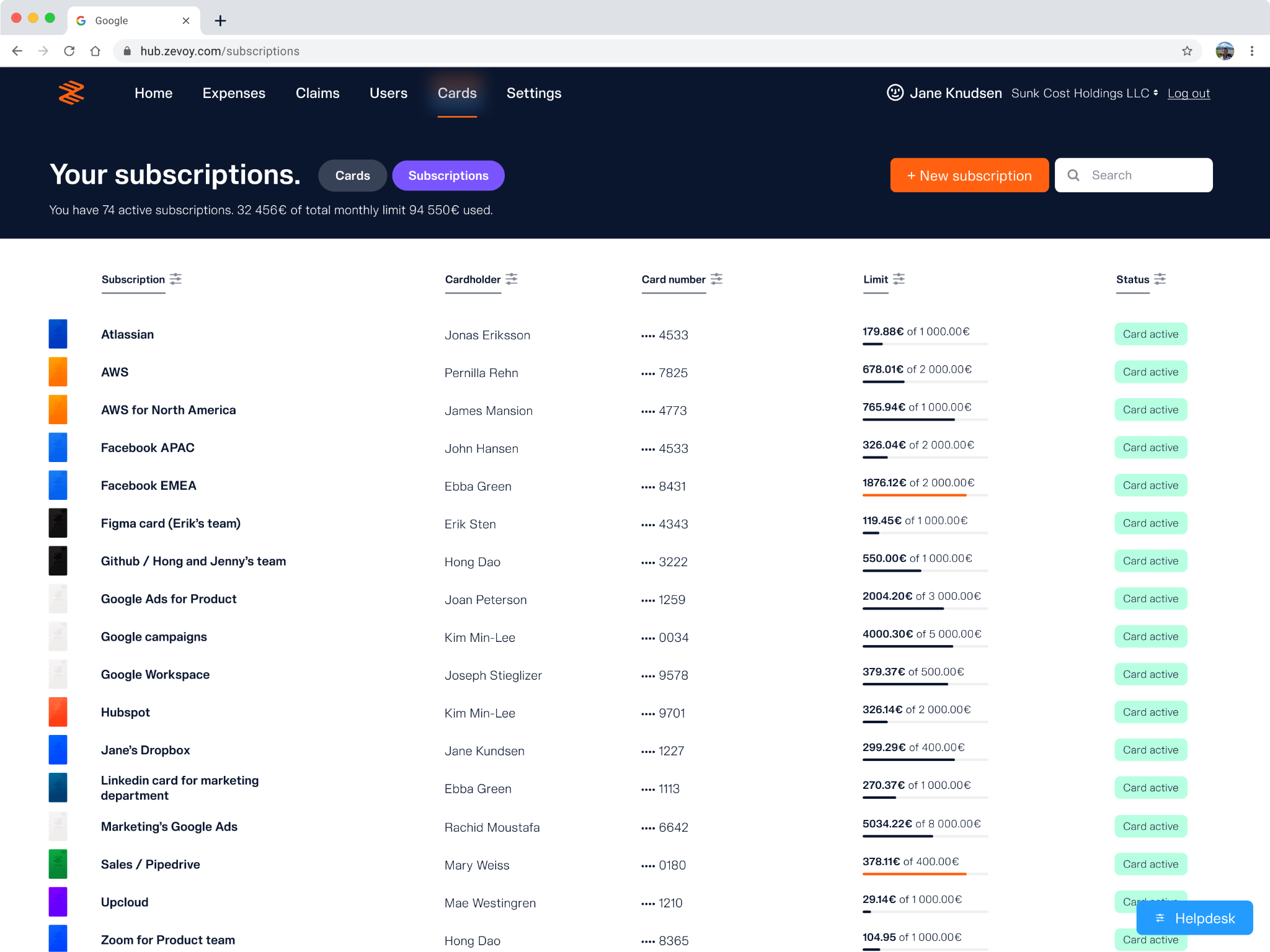Click the Google campaigns limit progress bar
The height and width of the screenshot is (952, 1270).
coord(925,646)
